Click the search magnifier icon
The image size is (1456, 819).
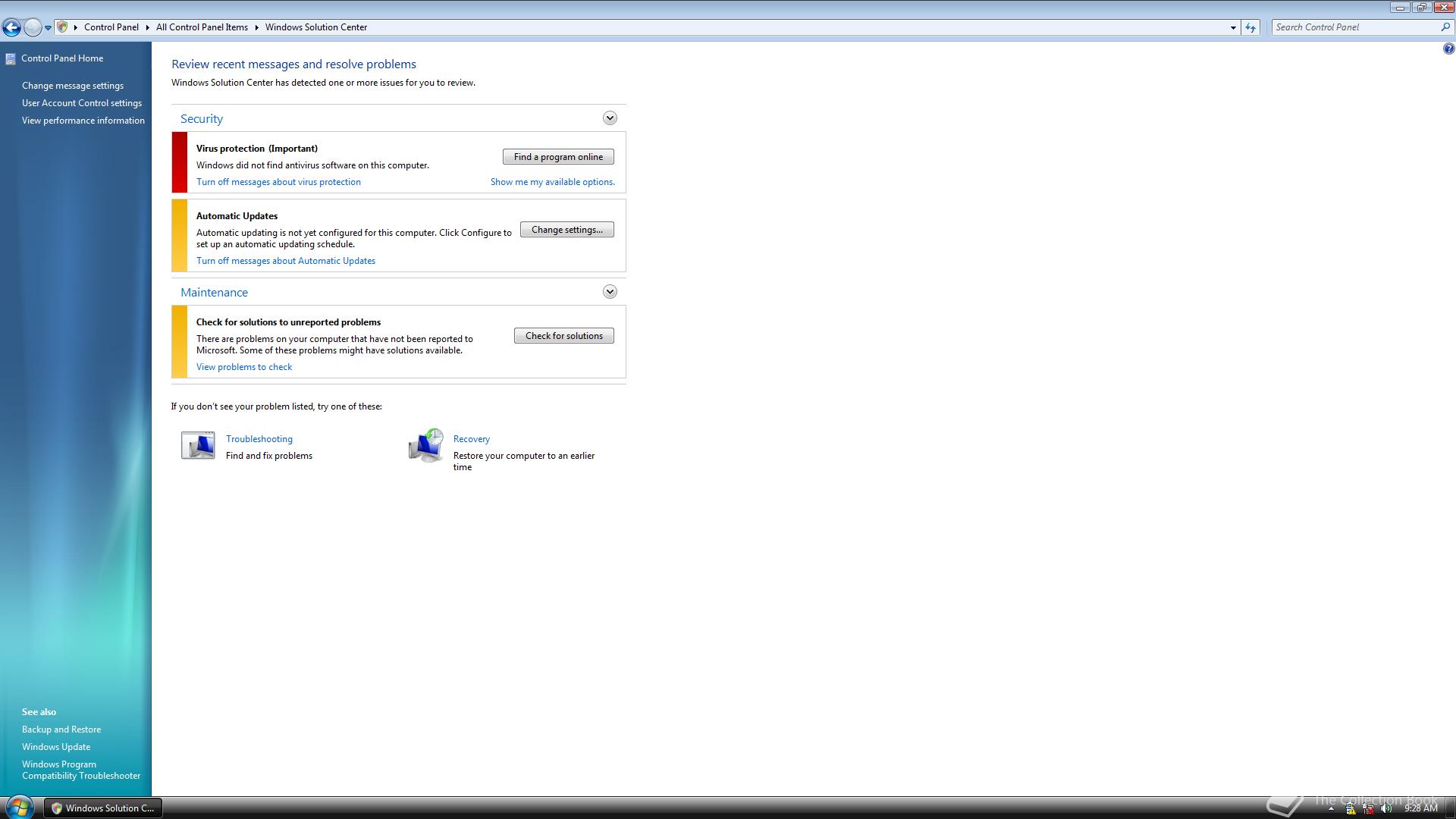(x=1445, y=27)
